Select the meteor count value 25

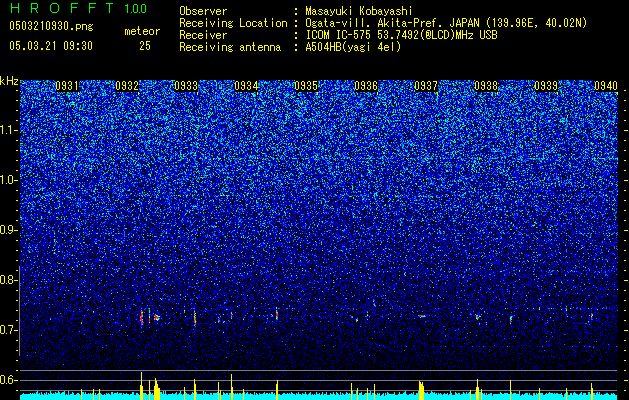click(x=145, y=46)
